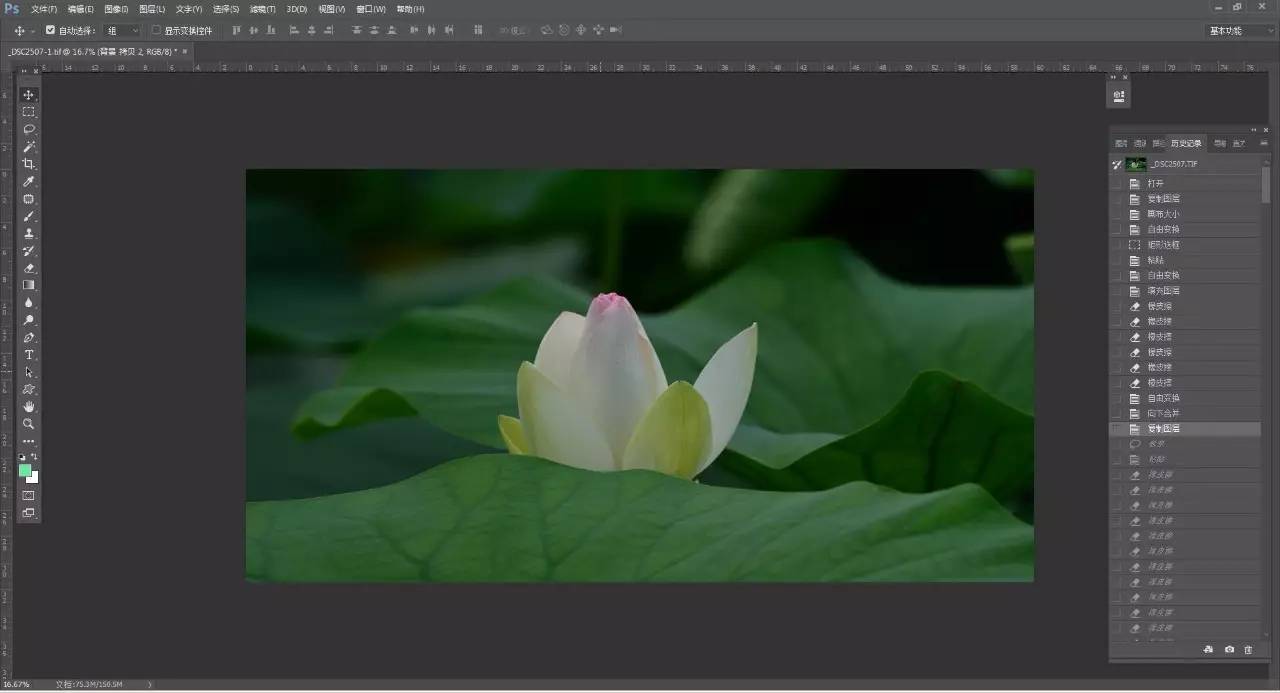Viewport: 1280px width, 693px height.
Task: Delete current state with trash icon
Action: [x=1248, y=650]
